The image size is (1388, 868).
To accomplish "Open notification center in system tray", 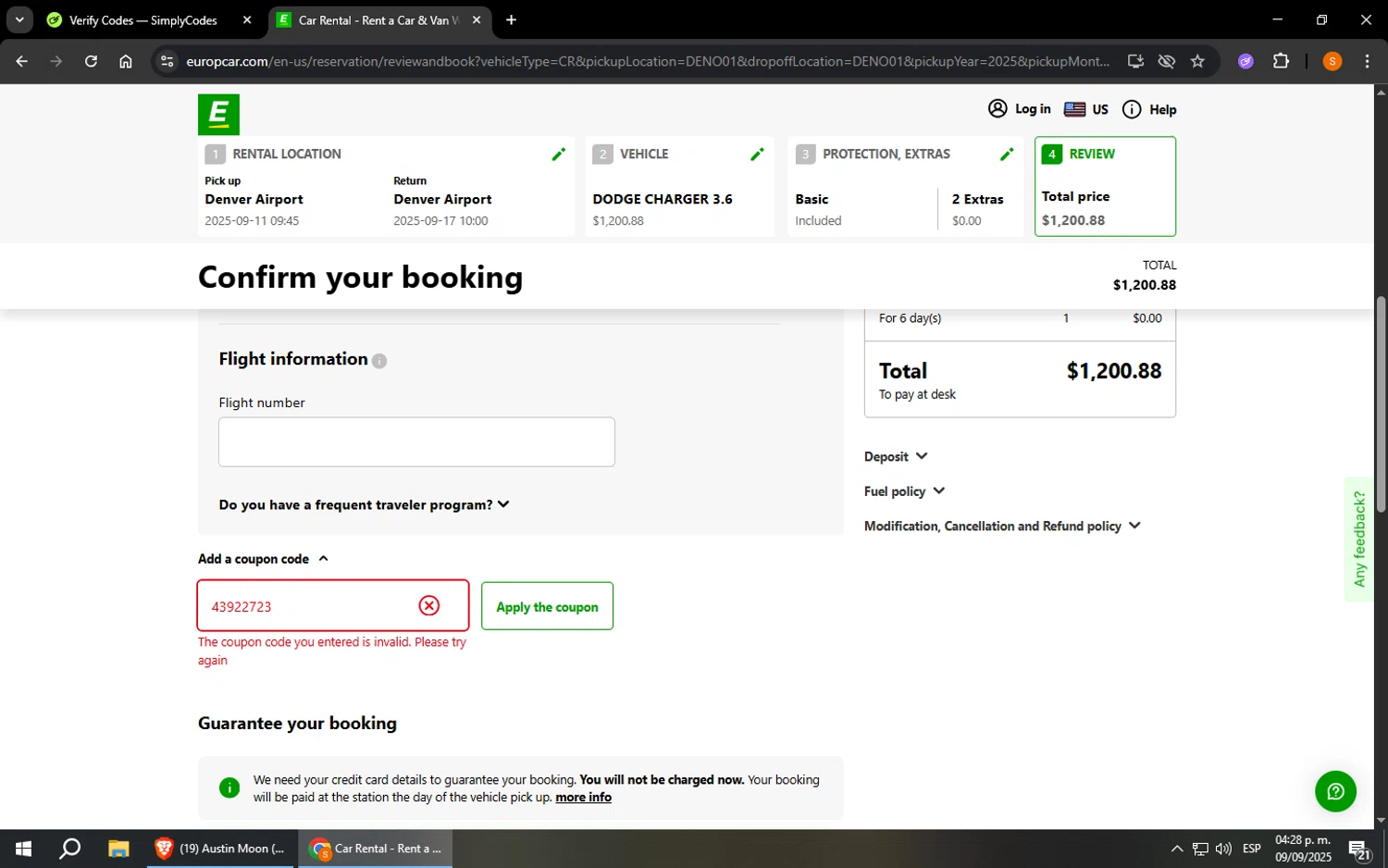I will coord(1359,849).
